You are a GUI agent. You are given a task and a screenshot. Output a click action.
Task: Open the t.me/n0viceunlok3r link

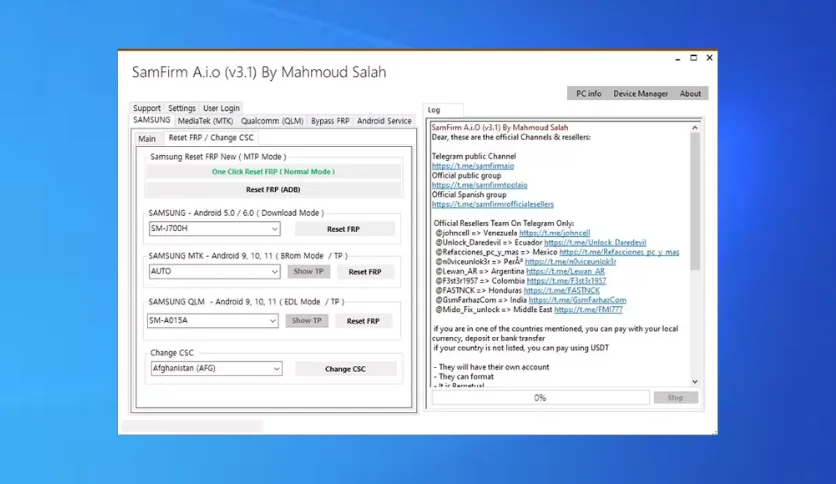click(x=570, y=262)
